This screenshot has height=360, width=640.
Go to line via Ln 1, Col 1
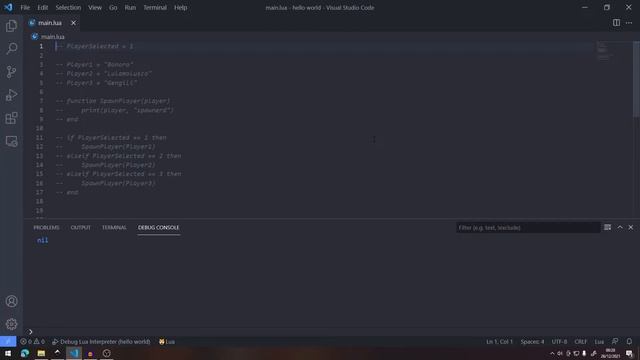point(499,342)
